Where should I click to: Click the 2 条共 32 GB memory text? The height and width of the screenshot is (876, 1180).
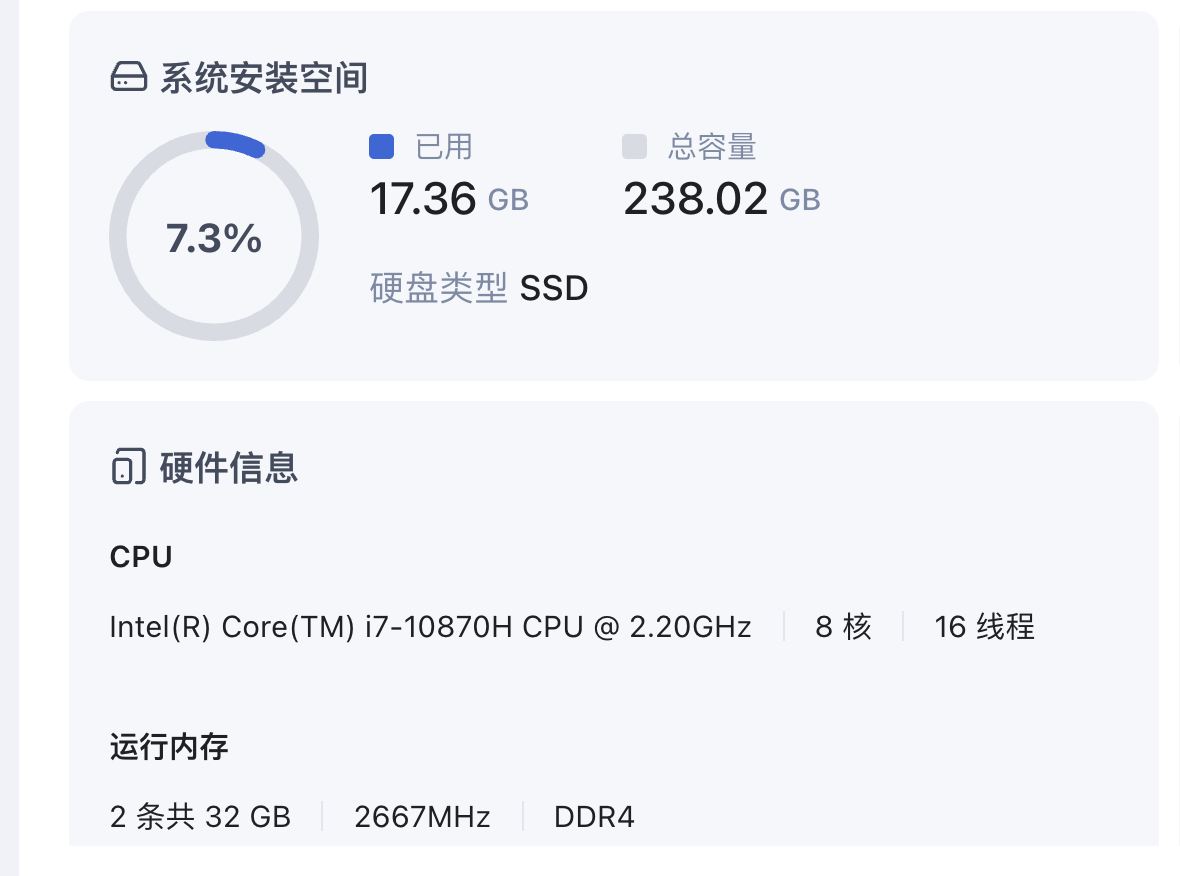(200, 817)
